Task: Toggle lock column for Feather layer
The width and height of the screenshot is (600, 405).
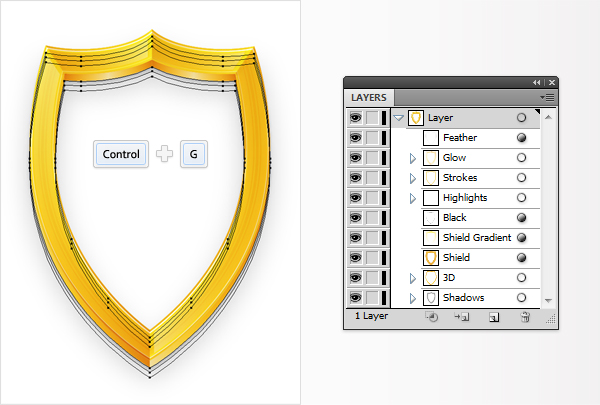Action: pos(372,137)
